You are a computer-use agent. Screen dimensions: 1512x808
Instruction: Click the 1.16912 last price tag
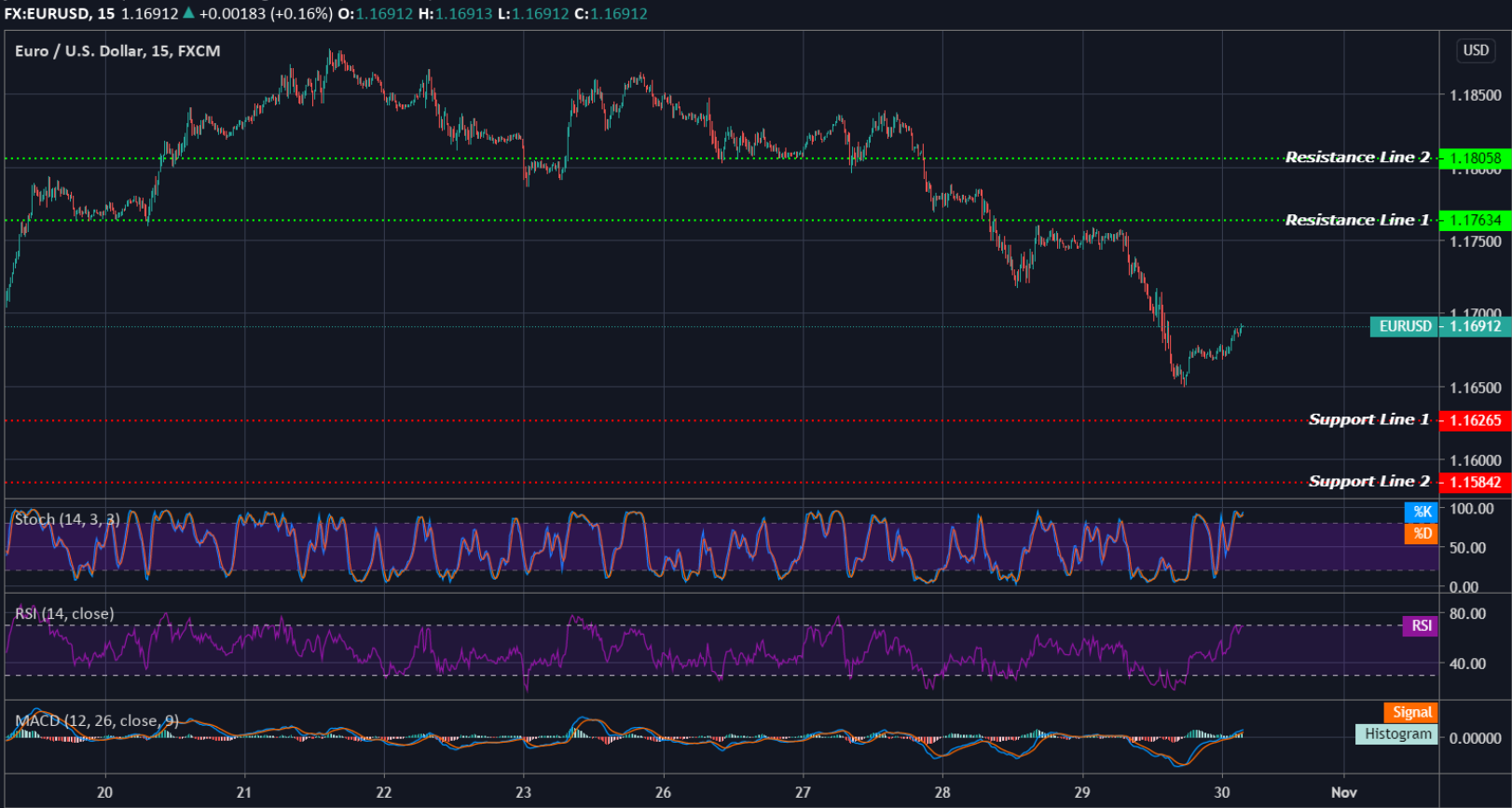point(1475,326)
